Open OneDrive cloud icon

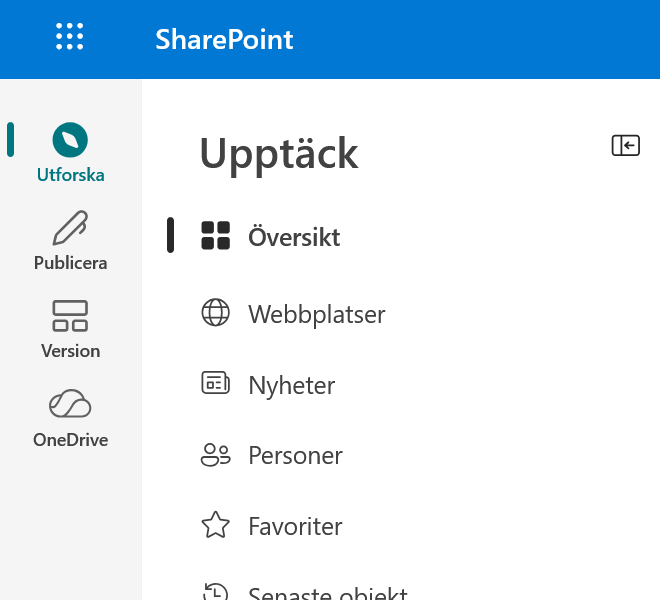tap(70, 403)
